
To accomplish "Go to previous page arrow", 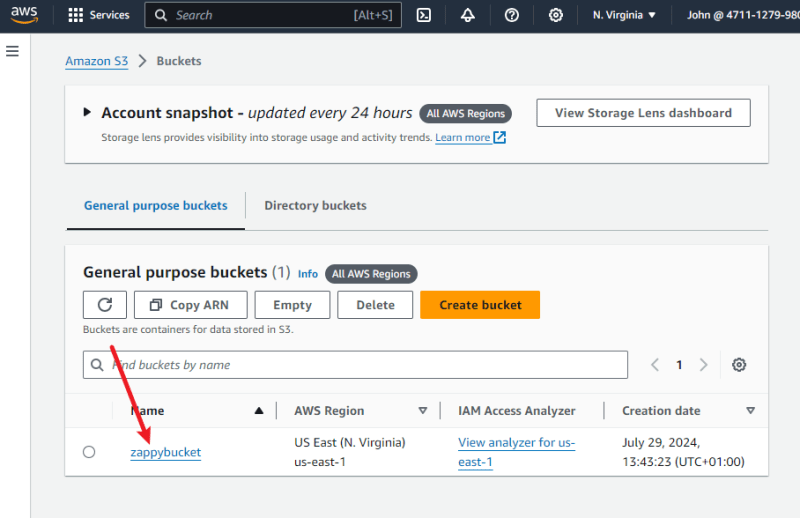I will (x=655, y=365).
